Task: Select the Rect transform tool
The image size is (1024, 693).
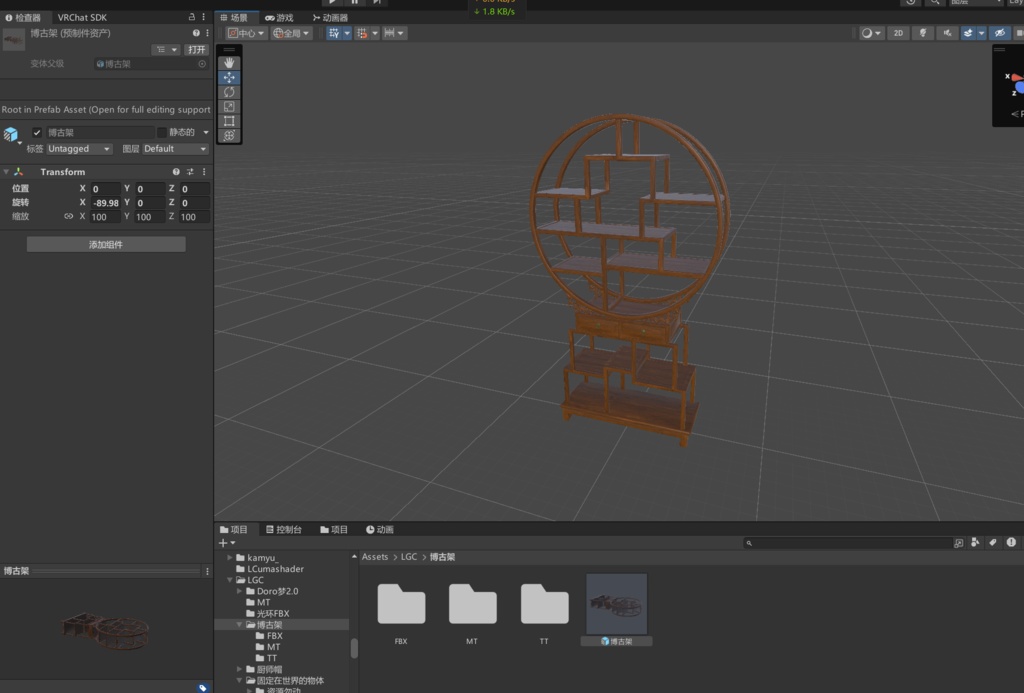Action: 230,121
